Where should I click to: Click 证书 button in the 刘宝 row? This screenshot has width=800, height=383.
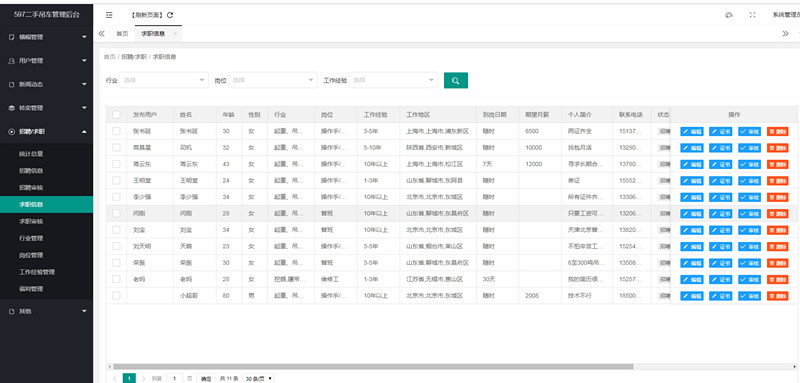coord(720,230)
